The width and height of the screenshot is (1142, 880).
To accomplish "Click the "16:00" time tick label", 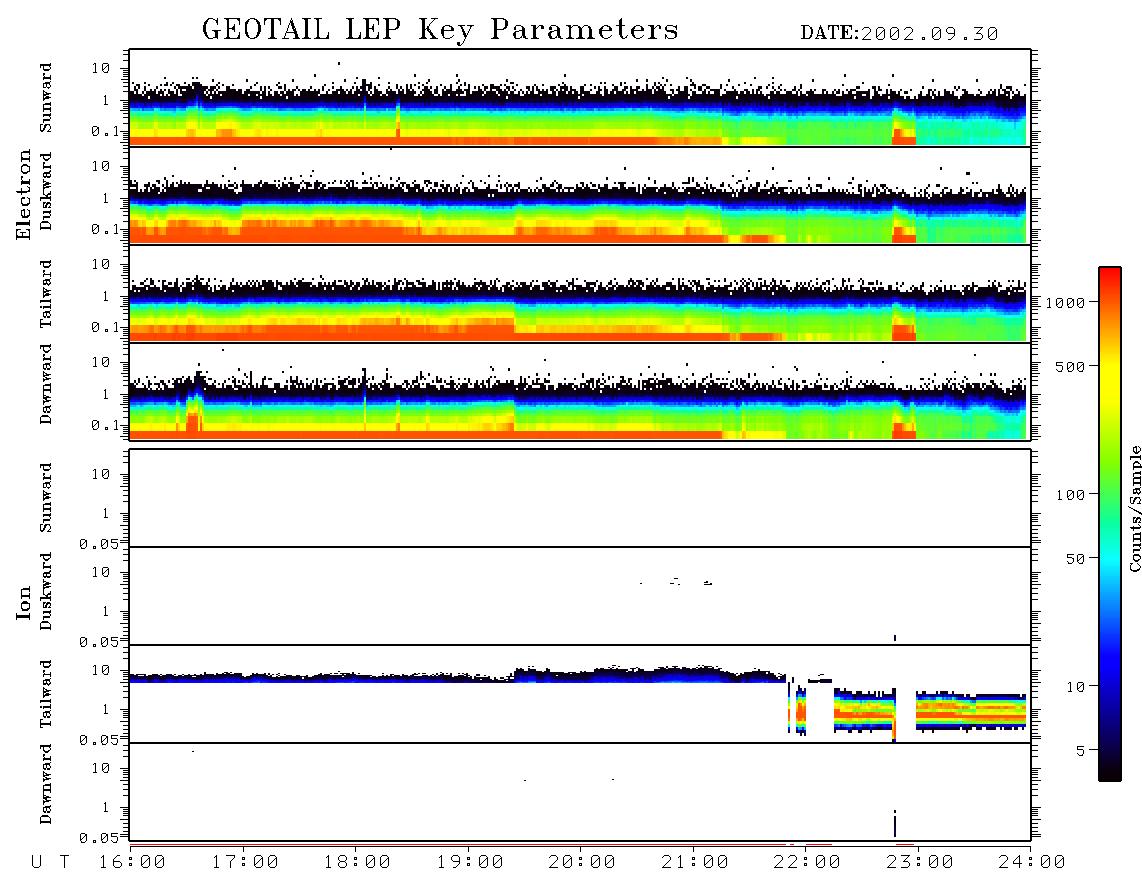I will (x=133, y=862).
